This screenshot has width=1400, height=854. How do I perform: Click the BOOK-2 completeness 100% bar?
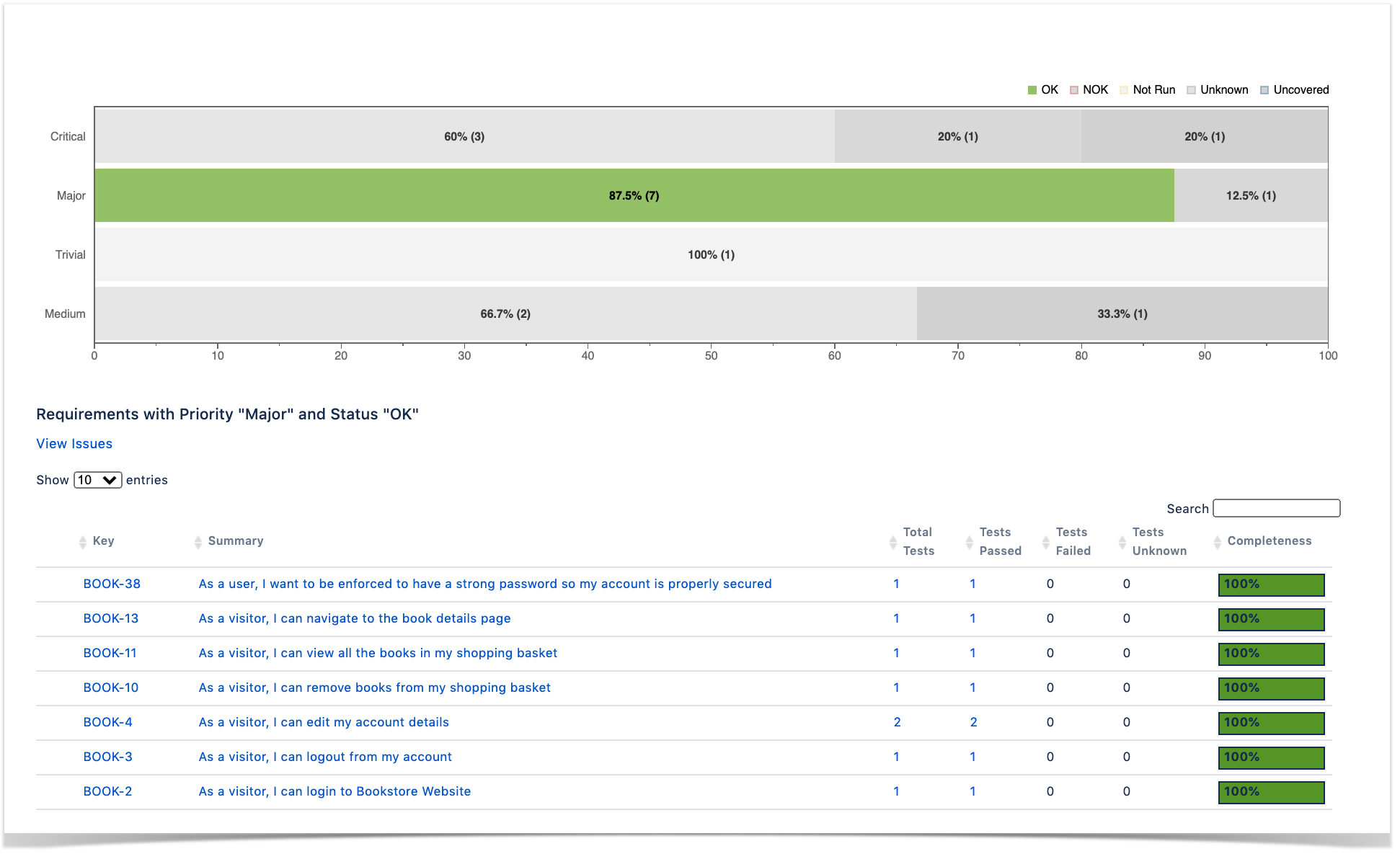coord(1272,793)
